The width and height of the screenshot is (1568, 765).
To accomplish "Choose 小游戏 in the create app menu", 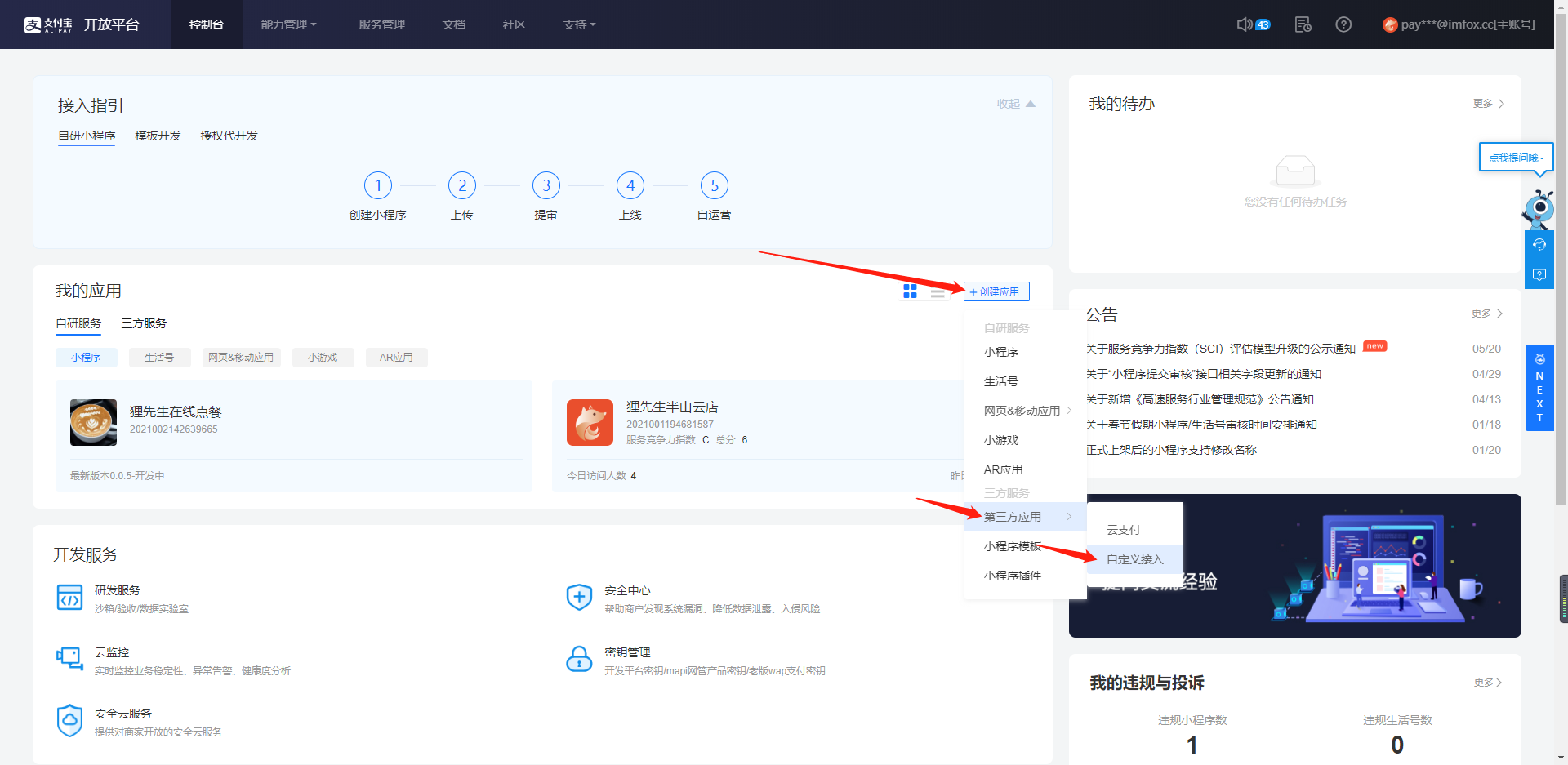I will coord(1026,440).
